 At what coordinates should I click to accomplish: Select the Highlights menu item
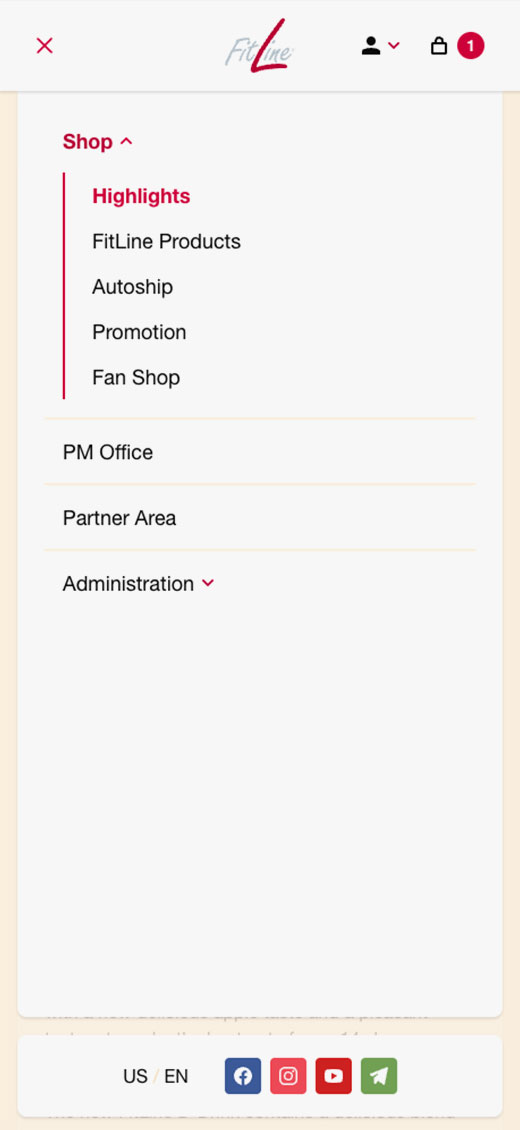pos(141,196)
